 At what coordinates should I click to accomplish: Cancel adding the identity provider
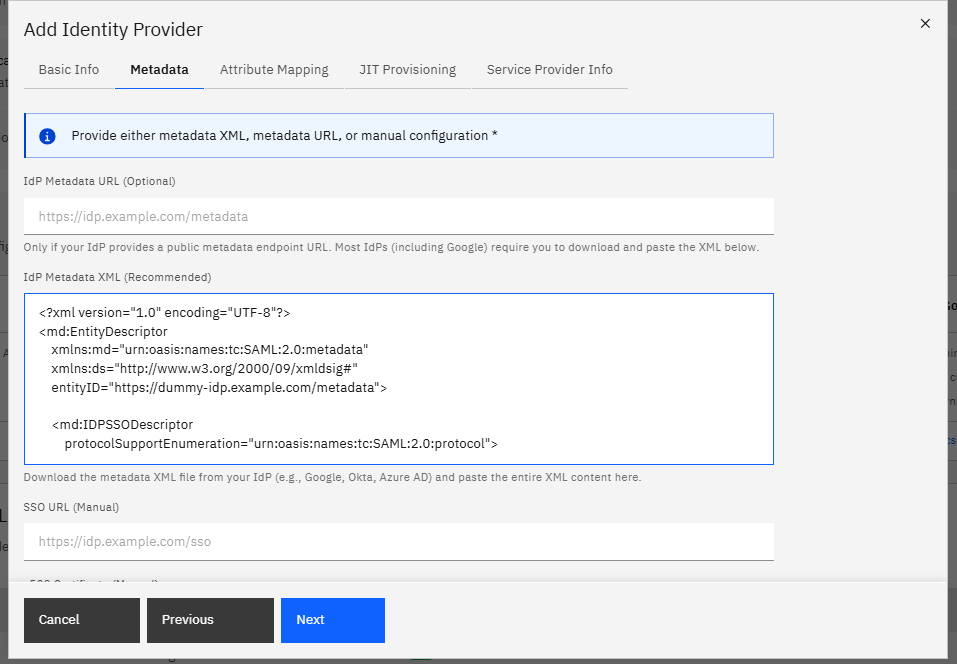point(82,620)
